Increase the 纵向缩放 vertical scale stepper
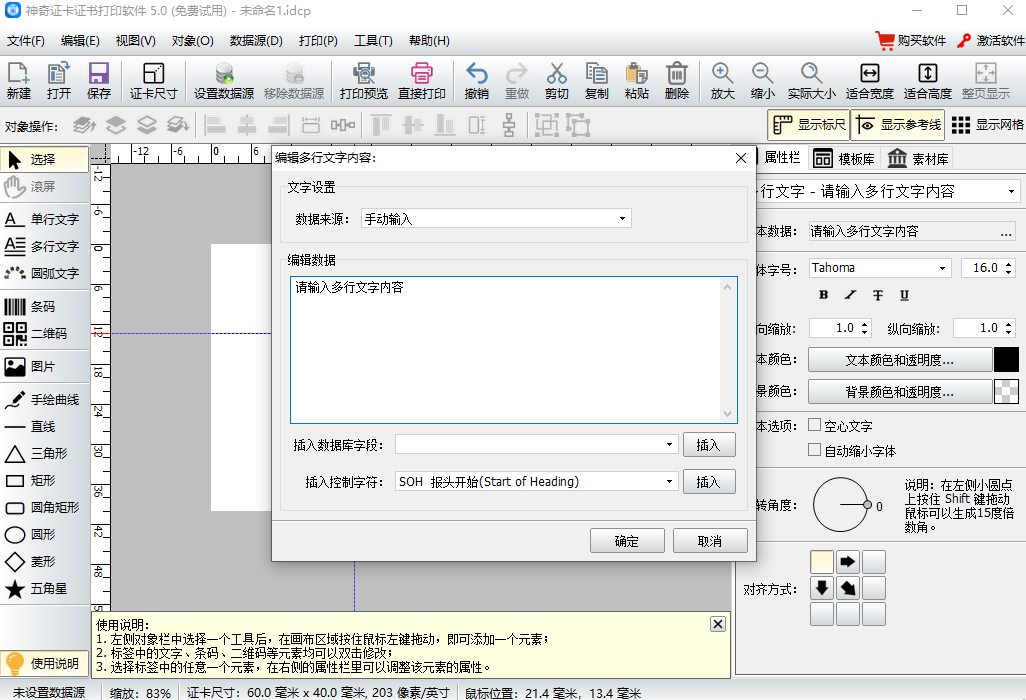 pyautogui.click(x=1009, y=324)
